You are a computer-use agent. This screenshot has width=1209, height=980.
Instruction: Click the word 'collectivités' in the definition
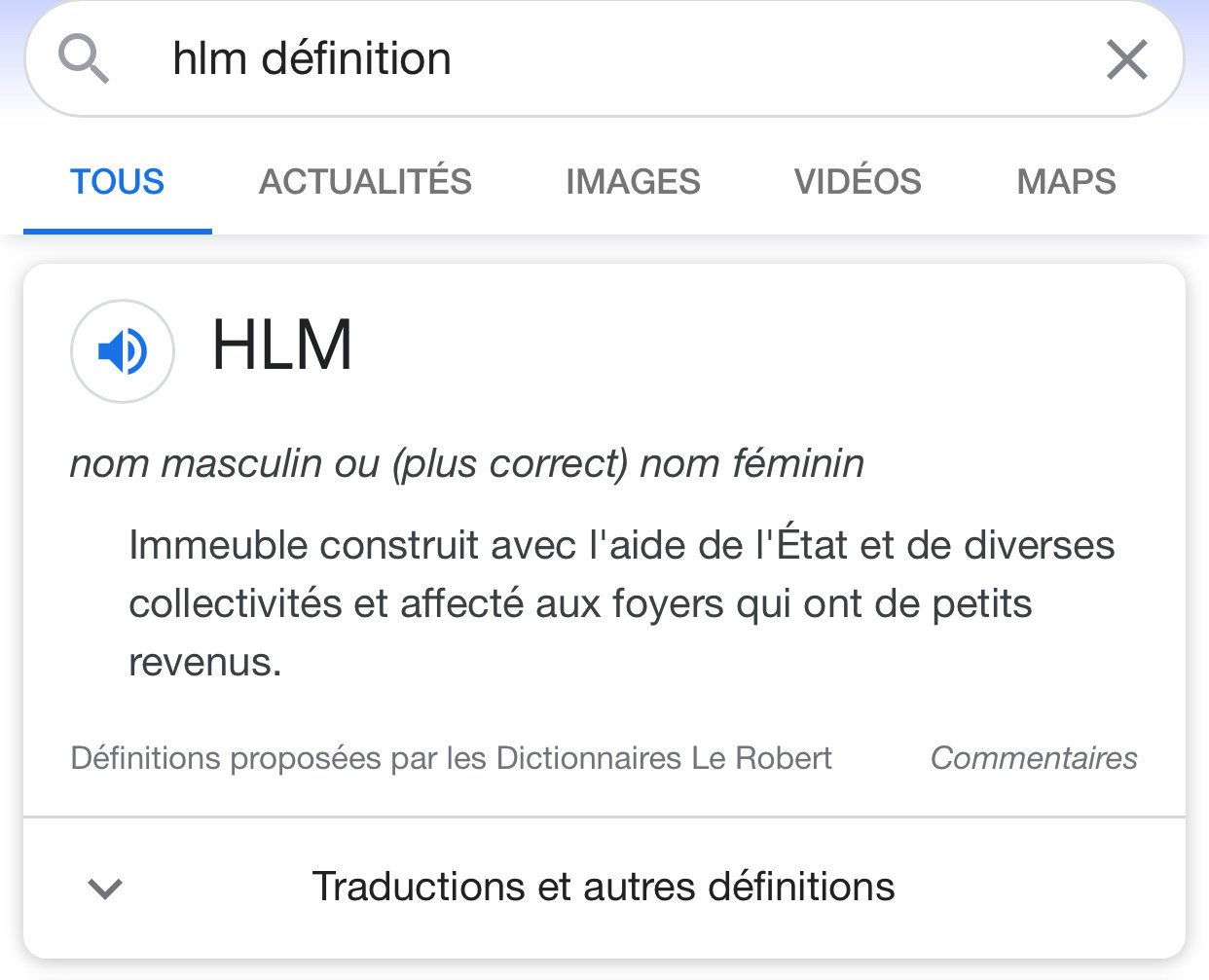click(235, 604)
